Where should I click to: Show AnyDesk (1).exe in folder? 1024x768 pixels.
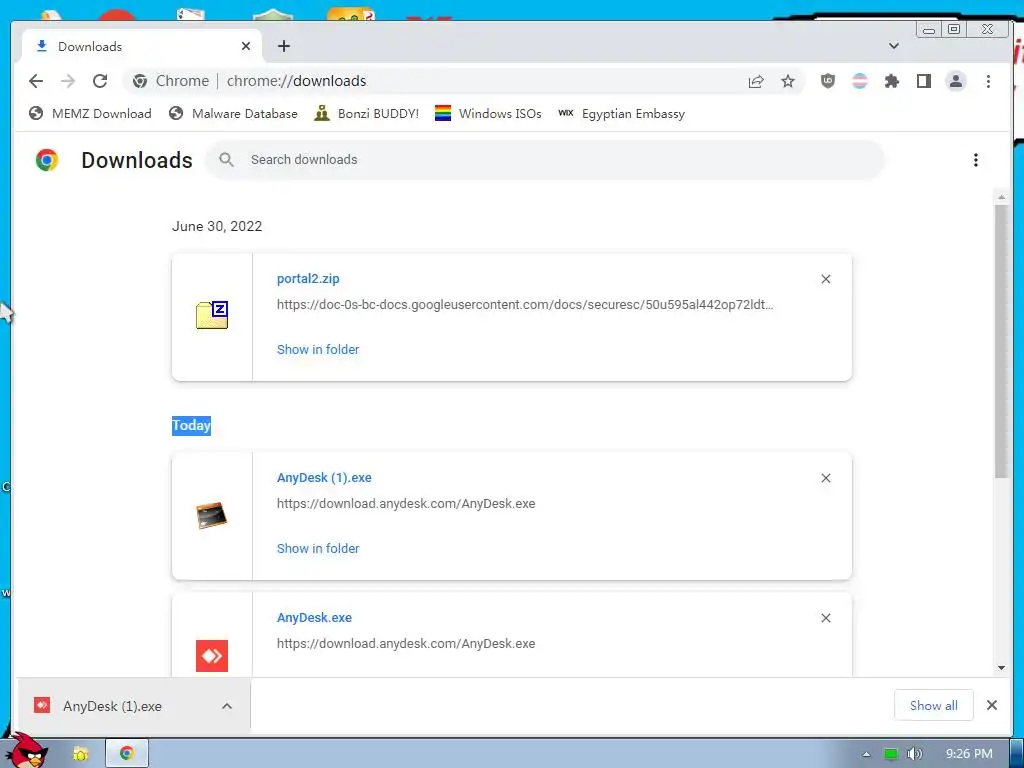pos(318,549)
